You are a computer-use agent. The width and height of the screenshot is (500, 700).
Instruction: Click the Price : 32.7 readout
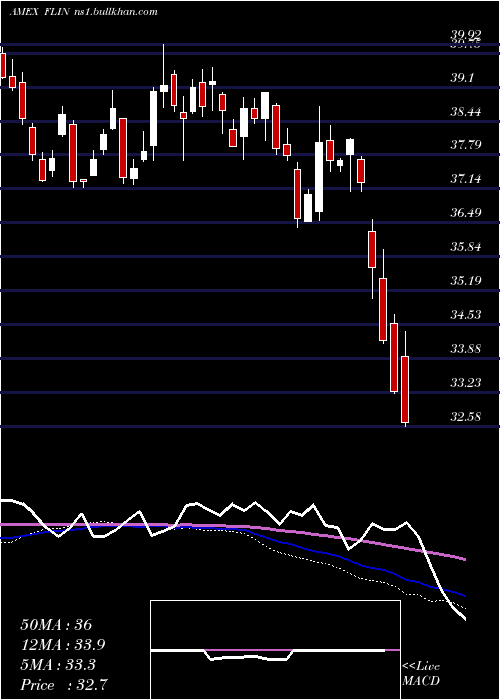(63, 685)
